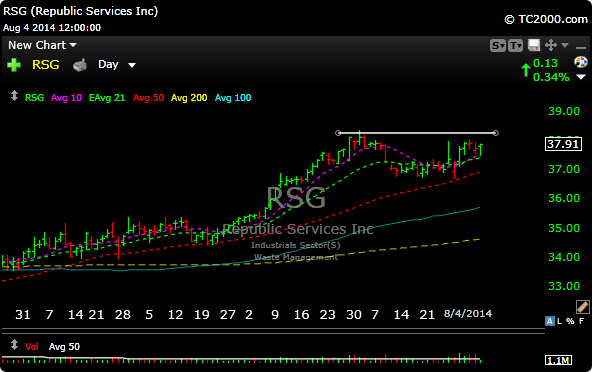Click the left handle of the white trendline
Image resolution: width=592 pixels, height=372 pixels.
pos(338,133)
